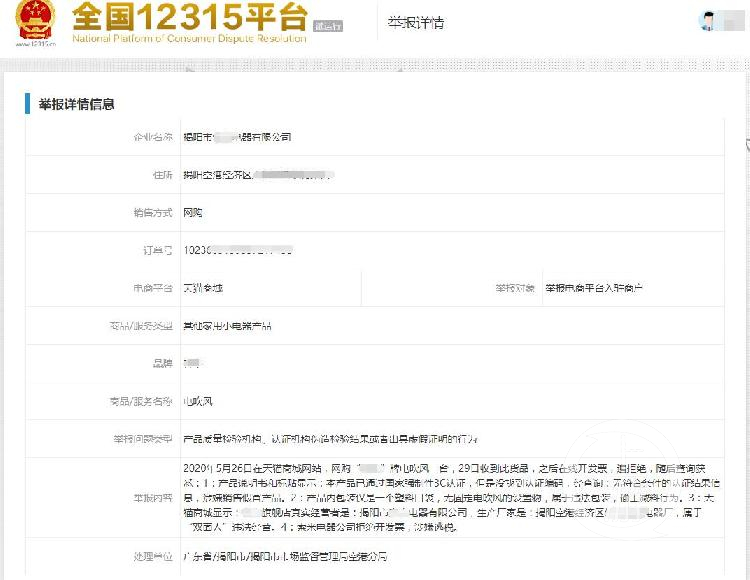The width and height of the screenshot is (750, 580).
Task: Click the 举报详情信息 section heading
Action: [x=76, y=104]
